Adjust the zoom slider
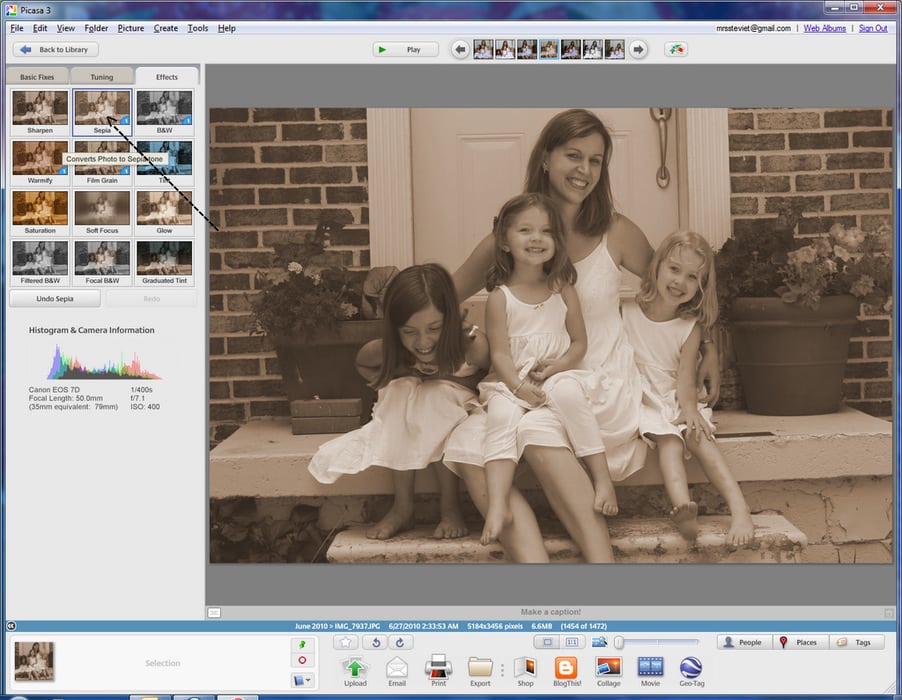Image resolution: width=902 pixels, height=700 pixels. tap(620, 642)
